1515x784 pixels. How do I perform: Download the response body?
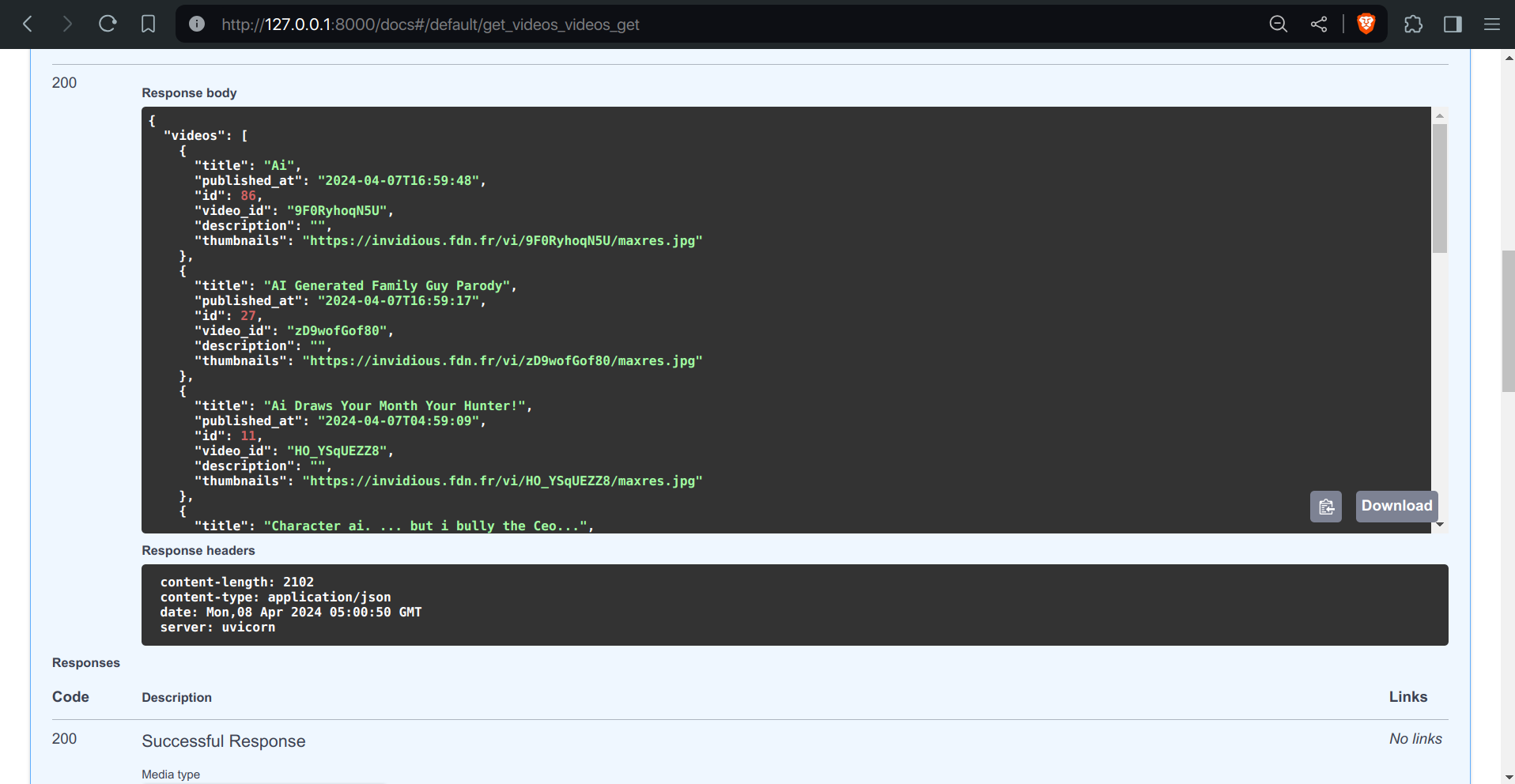(1396, 506)
